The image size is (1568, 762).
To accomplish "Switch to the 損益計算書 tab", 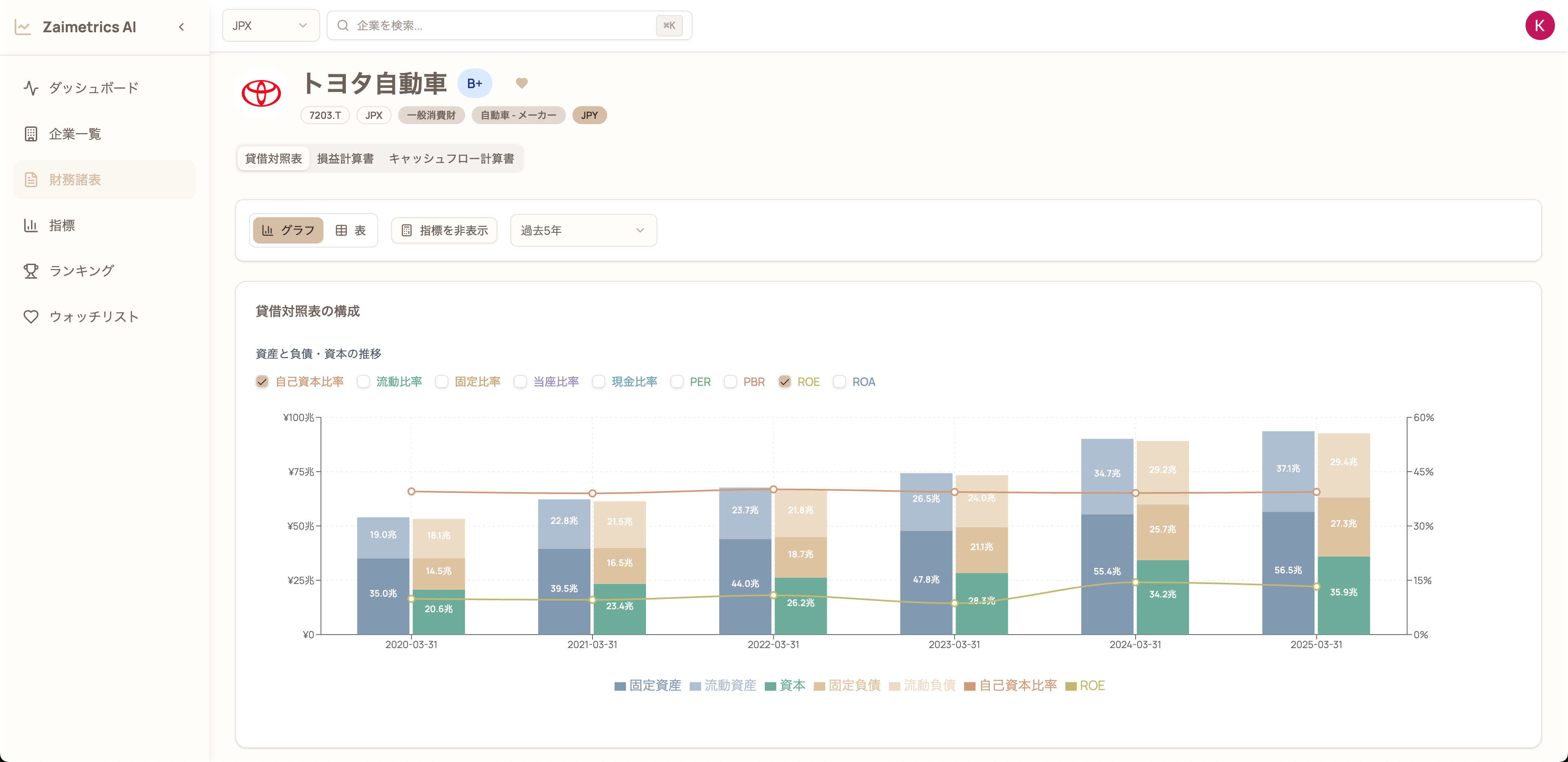I will point(345,159).
